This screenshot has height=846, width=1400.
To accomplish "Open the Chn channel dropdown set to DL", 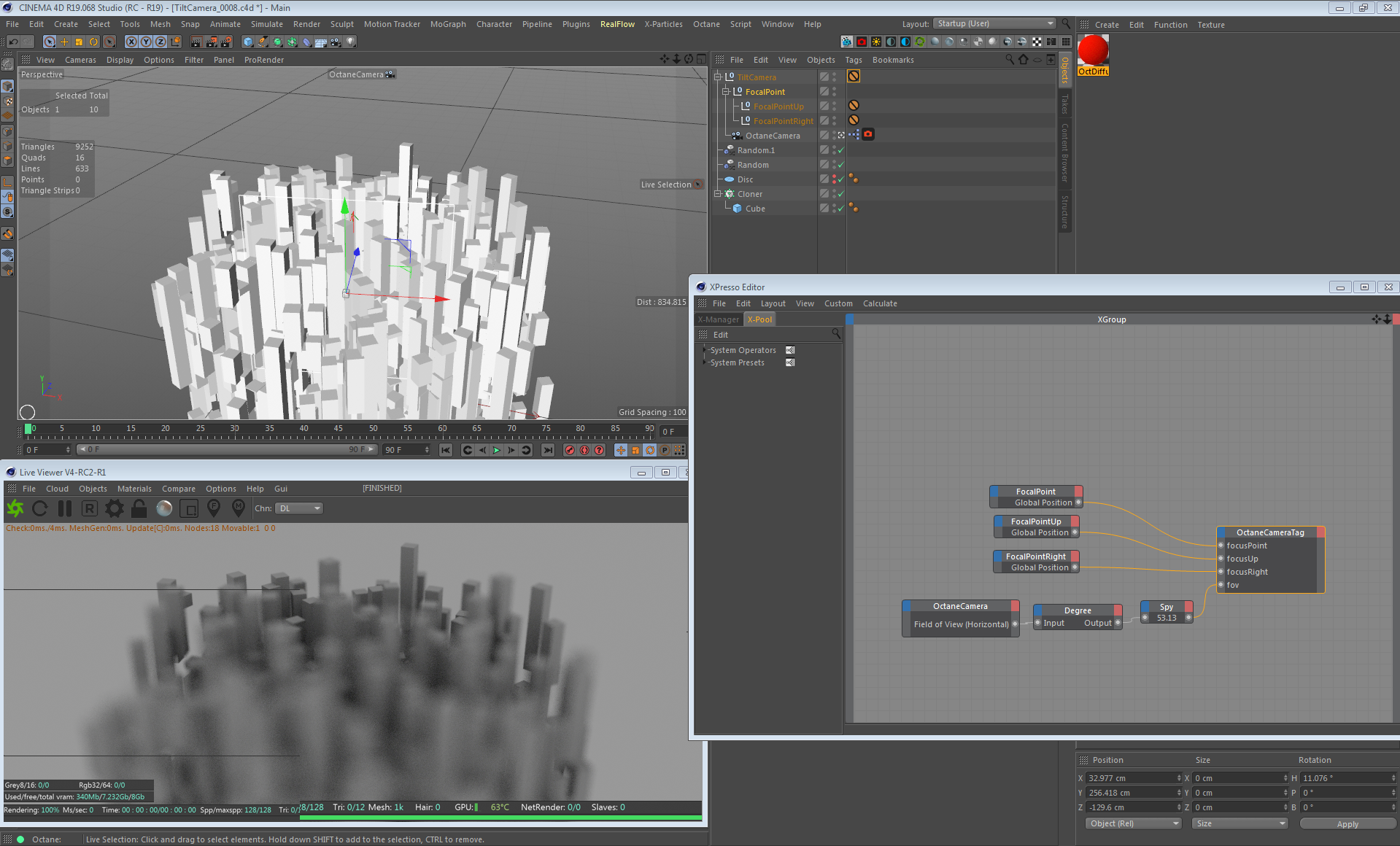I will tap(299, 508).
